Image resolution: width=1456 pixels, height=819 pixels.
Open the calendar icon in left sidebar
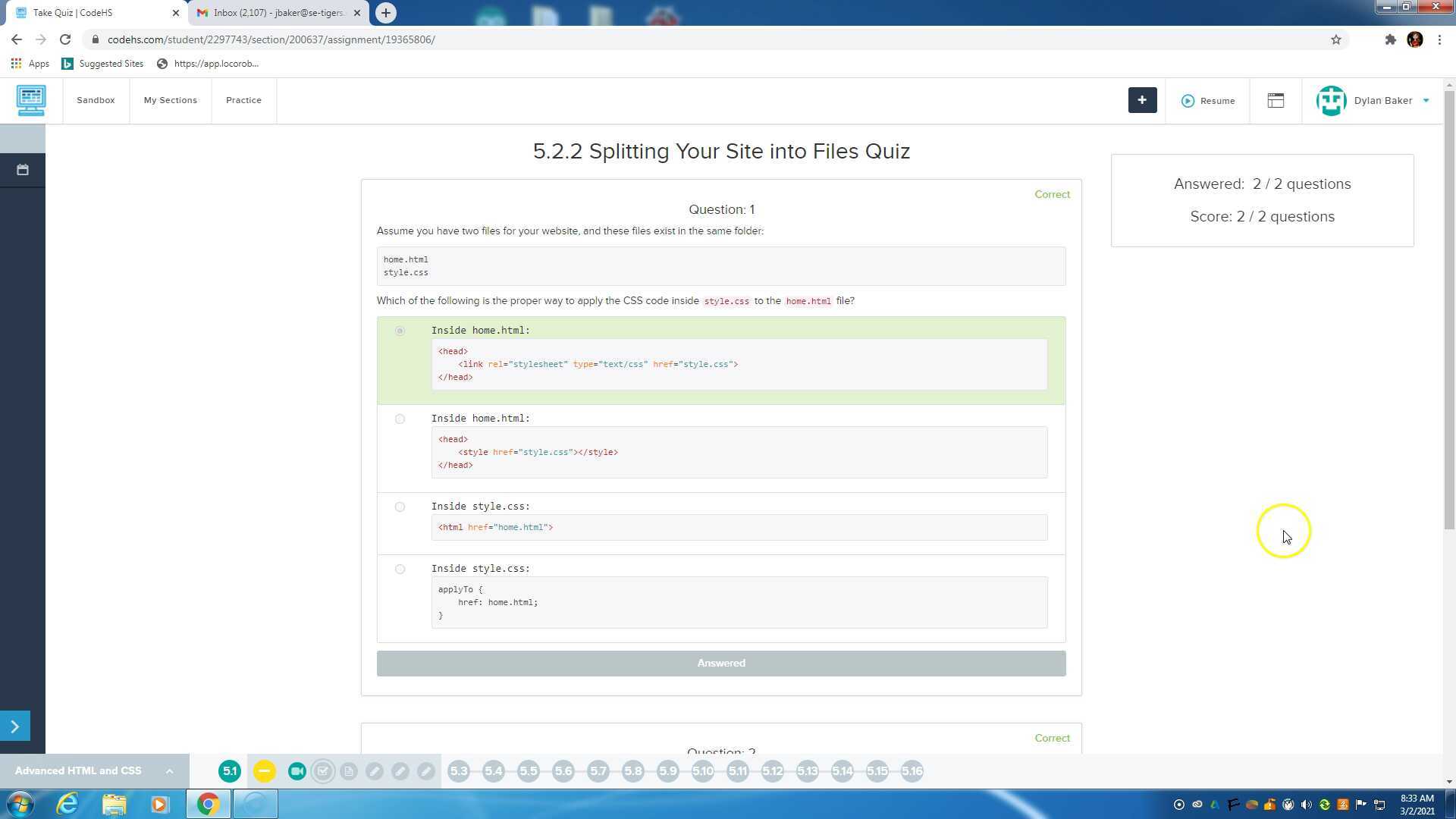pos(22,170)
